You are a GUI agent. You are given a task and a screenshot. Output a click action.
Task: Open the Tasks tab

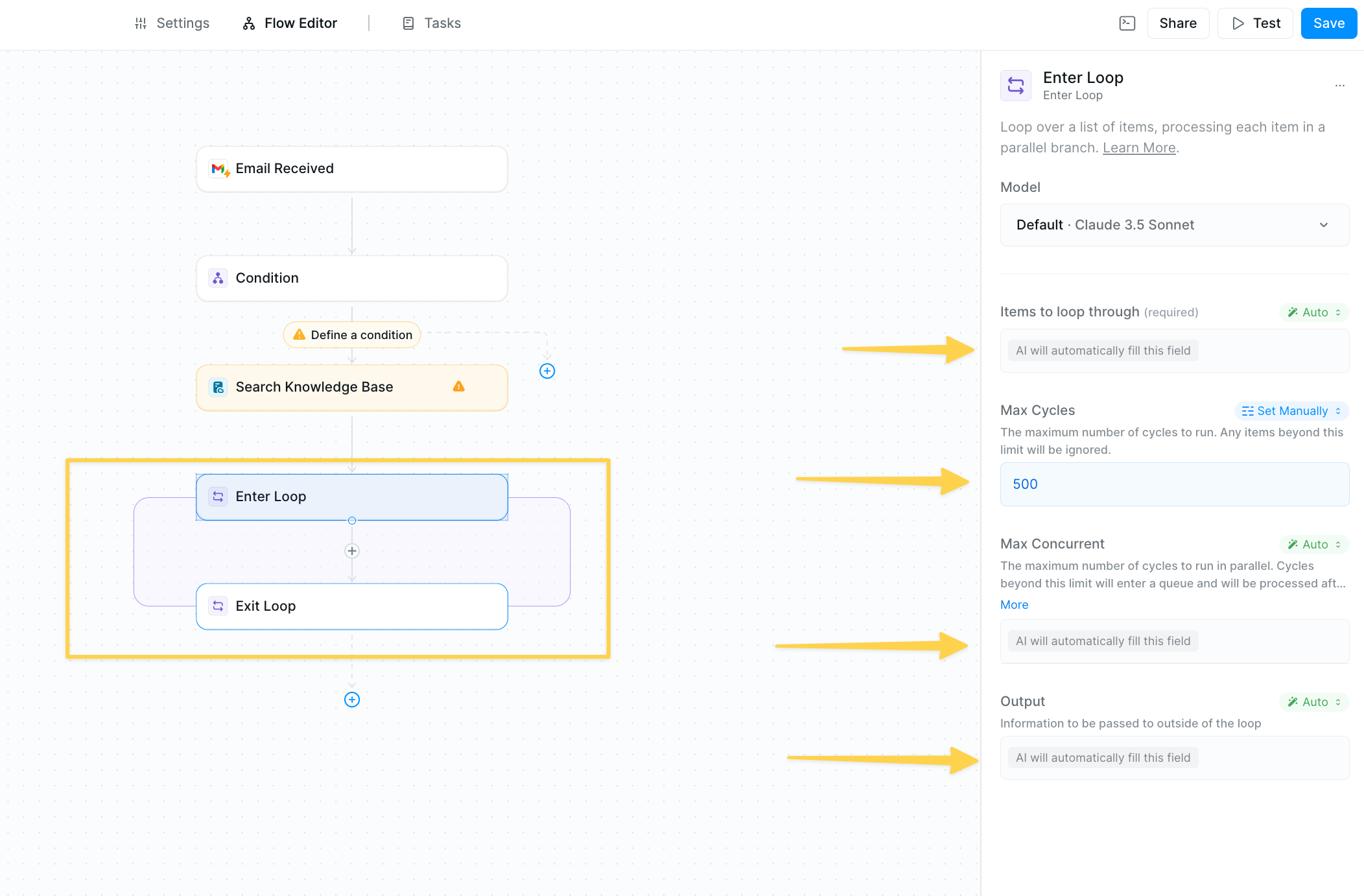pyautogui.click(x=431, y=23)
